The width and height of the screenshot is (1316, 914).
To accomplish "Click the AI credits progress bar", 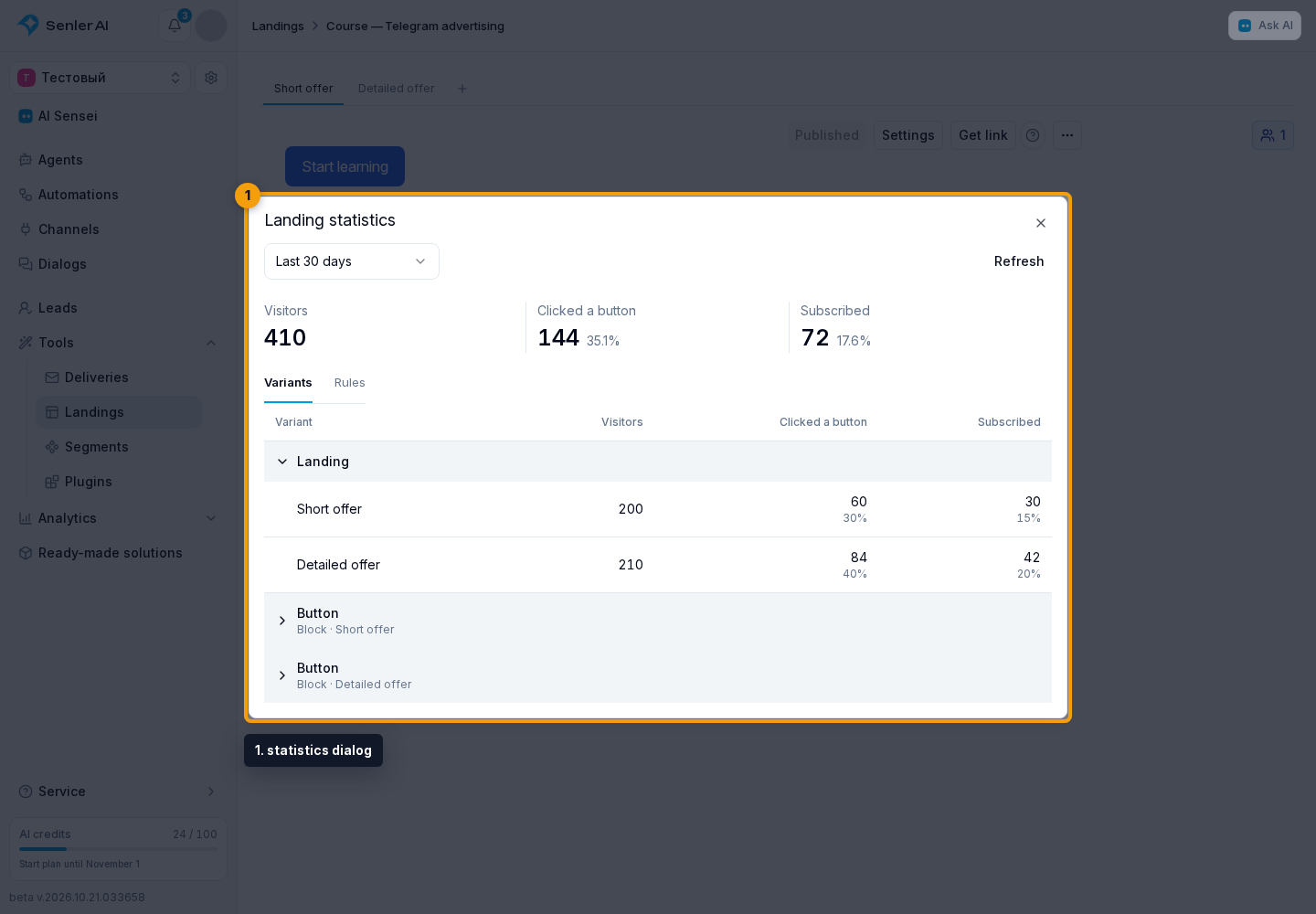I will click(x=118, y=849).
